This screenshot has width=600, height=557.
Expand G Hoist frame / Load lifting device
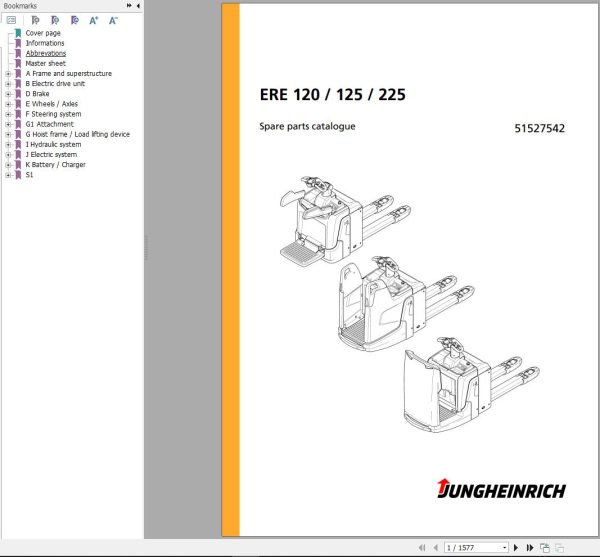point(8,134)
